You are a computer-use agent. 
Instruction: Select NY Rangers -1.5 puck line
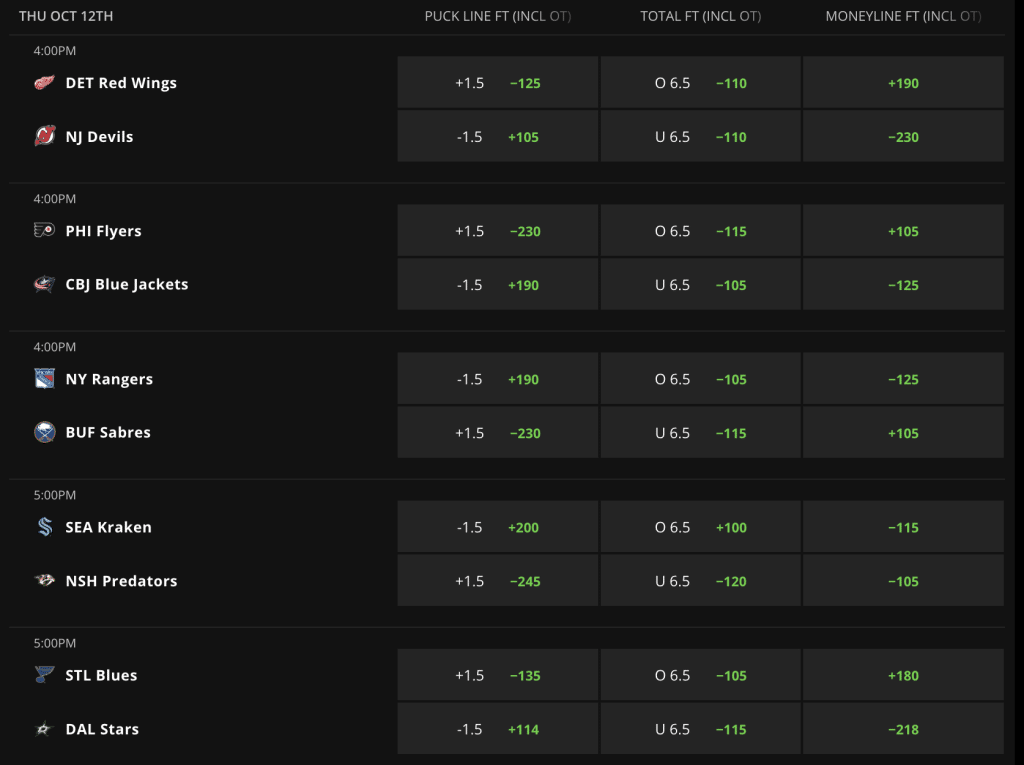click(498, 378)
